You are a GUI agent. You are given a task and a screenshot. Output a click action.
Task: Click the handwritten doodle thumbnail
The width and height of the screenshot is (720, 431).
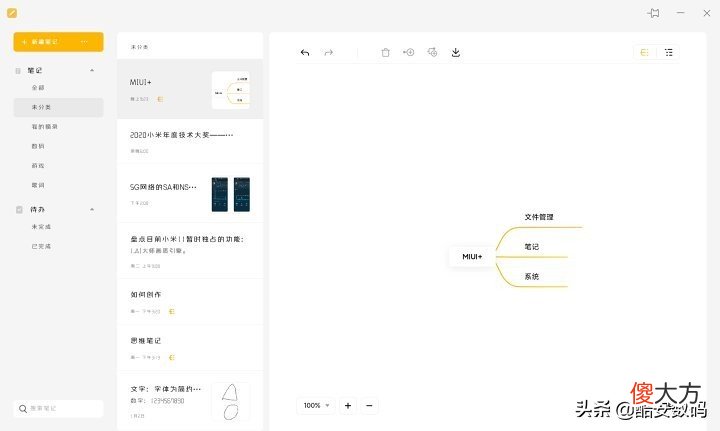click(231, 402)
